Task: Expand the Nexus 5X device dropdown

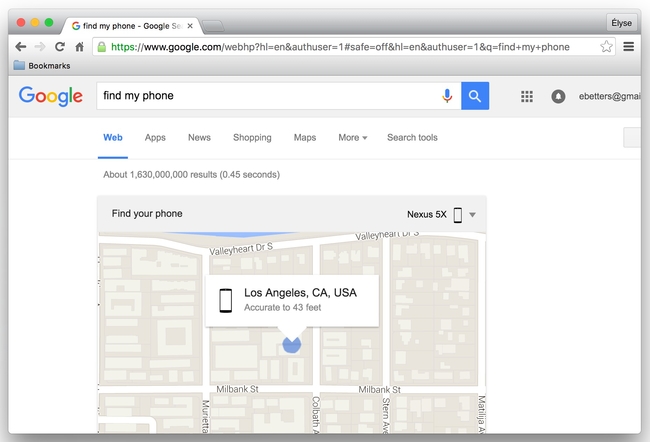Action: 472,214
